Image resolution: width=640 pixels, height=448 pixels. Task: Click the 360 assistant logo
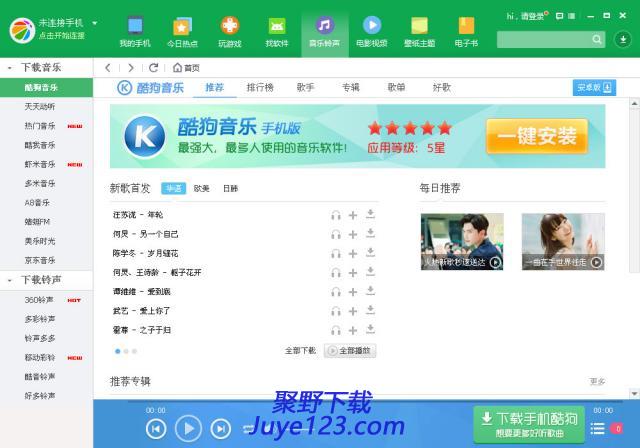pos(22,30)
